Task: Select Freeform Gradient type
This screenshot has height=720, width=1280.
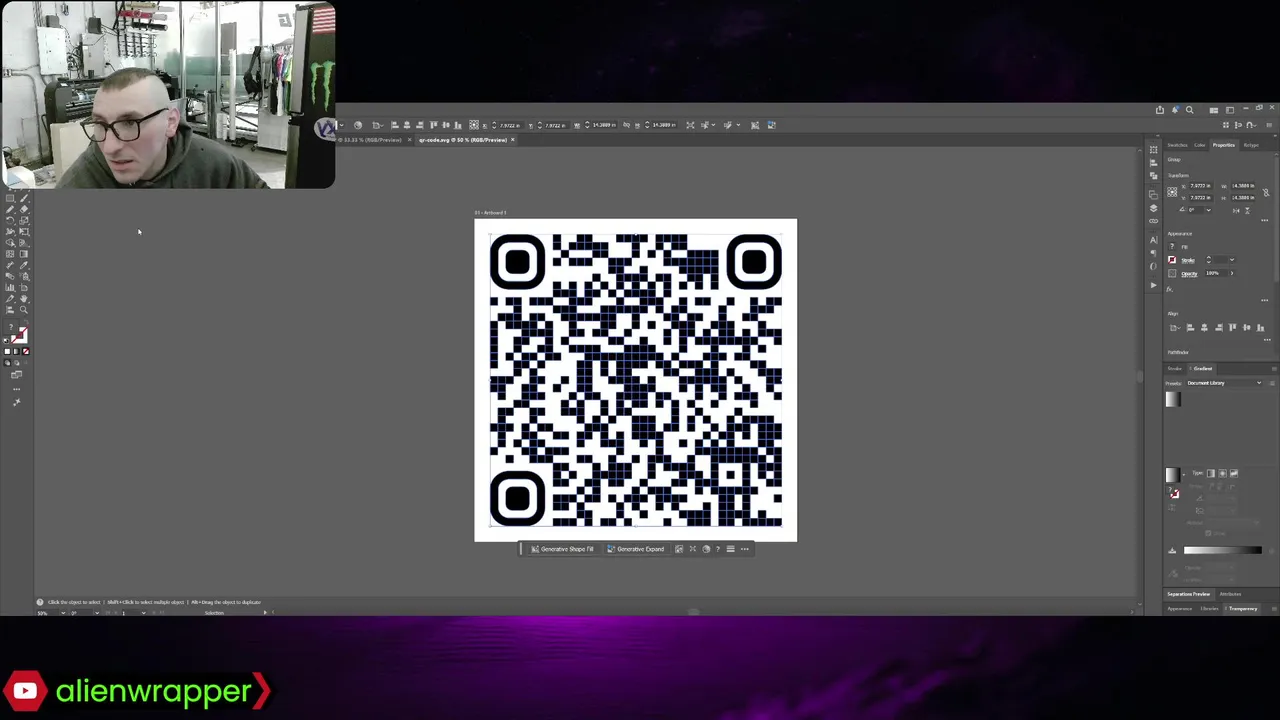Action: pos(1234,473)
